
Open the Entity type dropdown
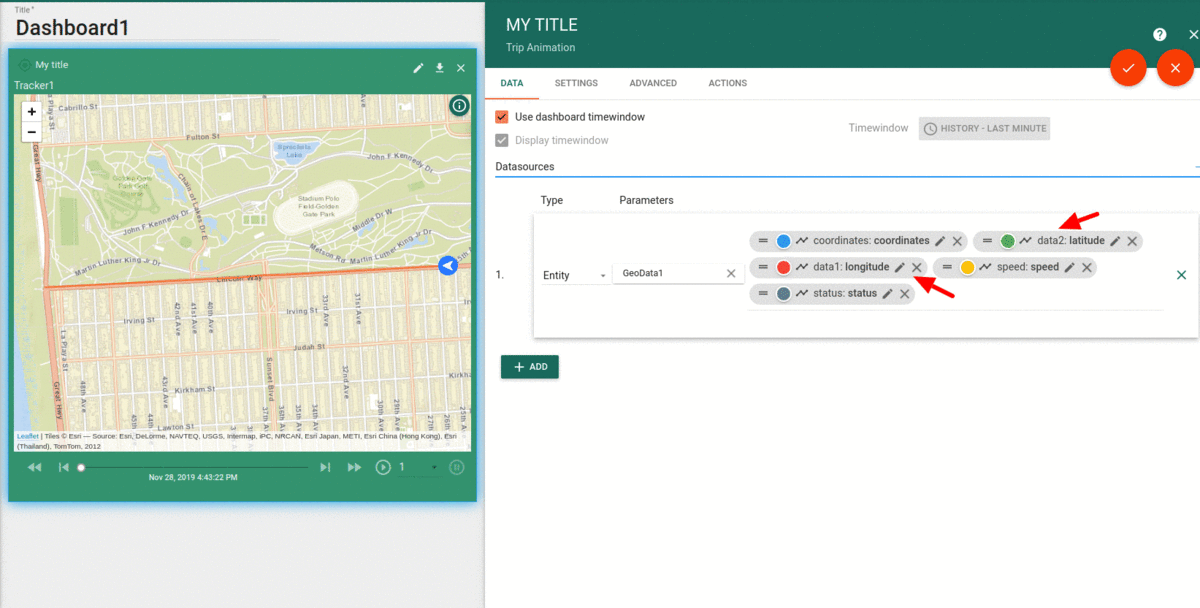(x=575, y=275)
